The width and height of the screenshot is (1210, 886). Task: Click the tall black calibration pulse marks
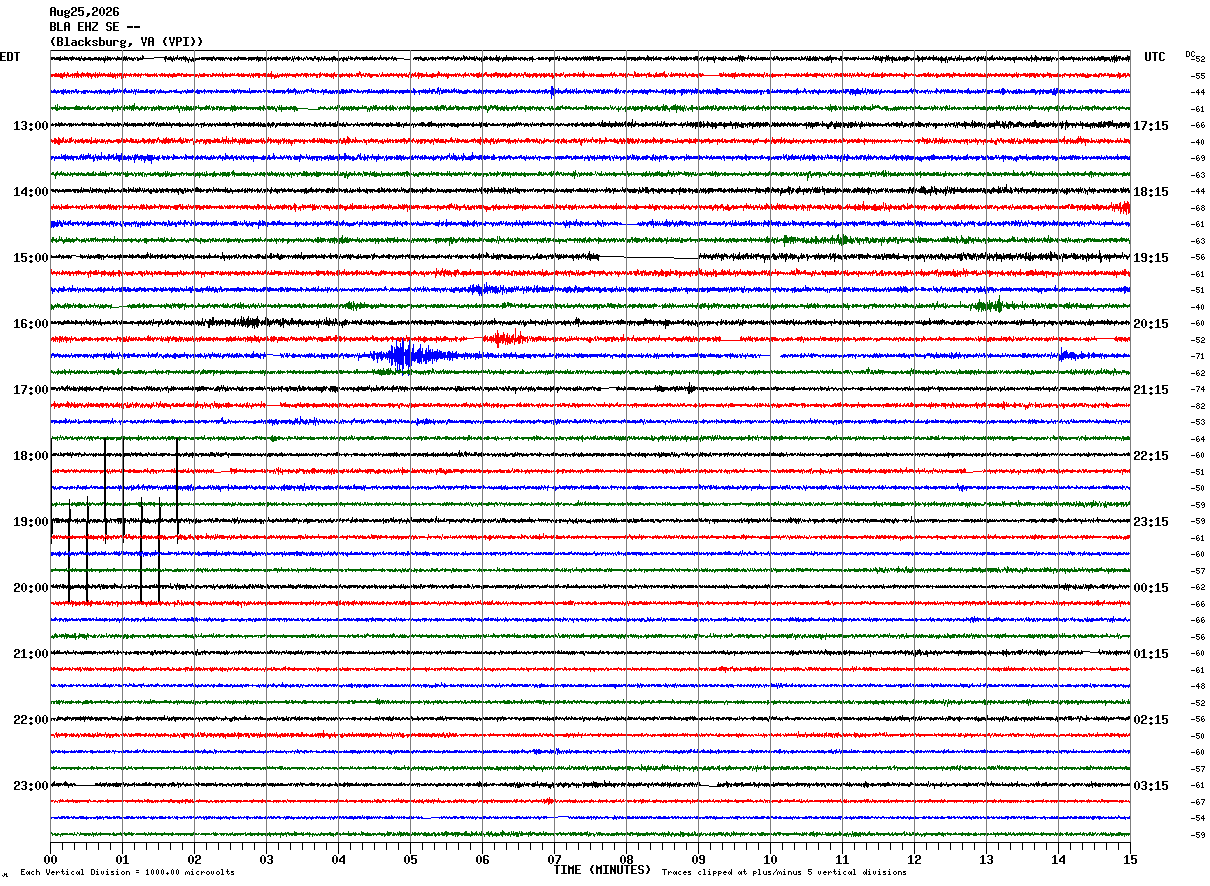coord(114,520)
